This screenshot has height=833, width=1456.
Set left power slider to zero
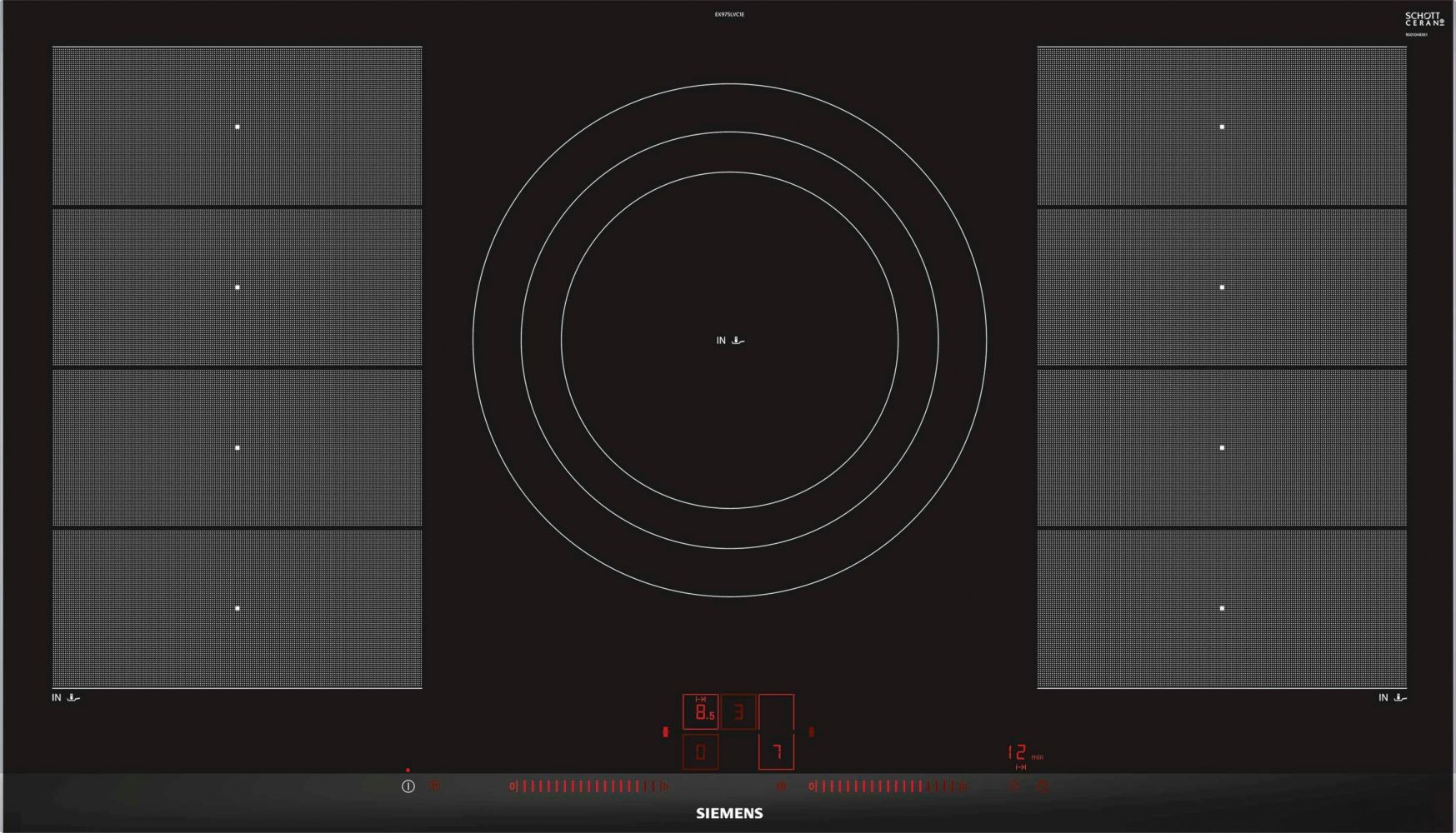513,786
